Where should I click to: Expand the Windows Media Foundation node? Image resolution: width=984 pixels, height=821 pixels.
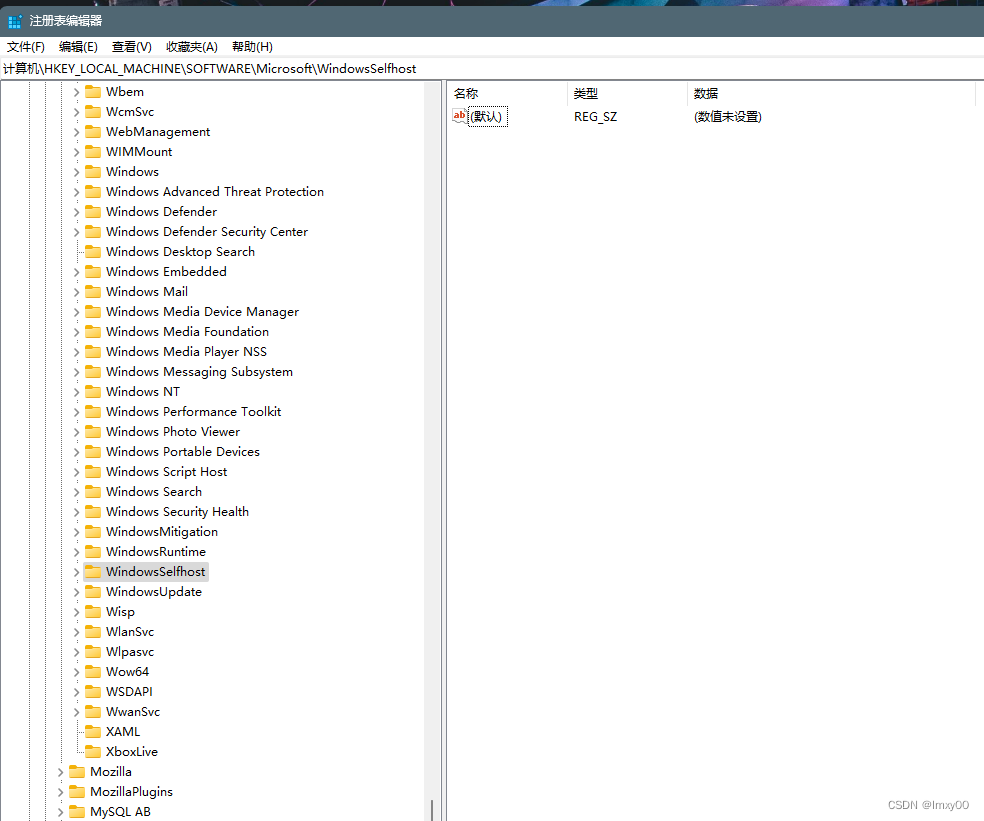click(76, 332)
